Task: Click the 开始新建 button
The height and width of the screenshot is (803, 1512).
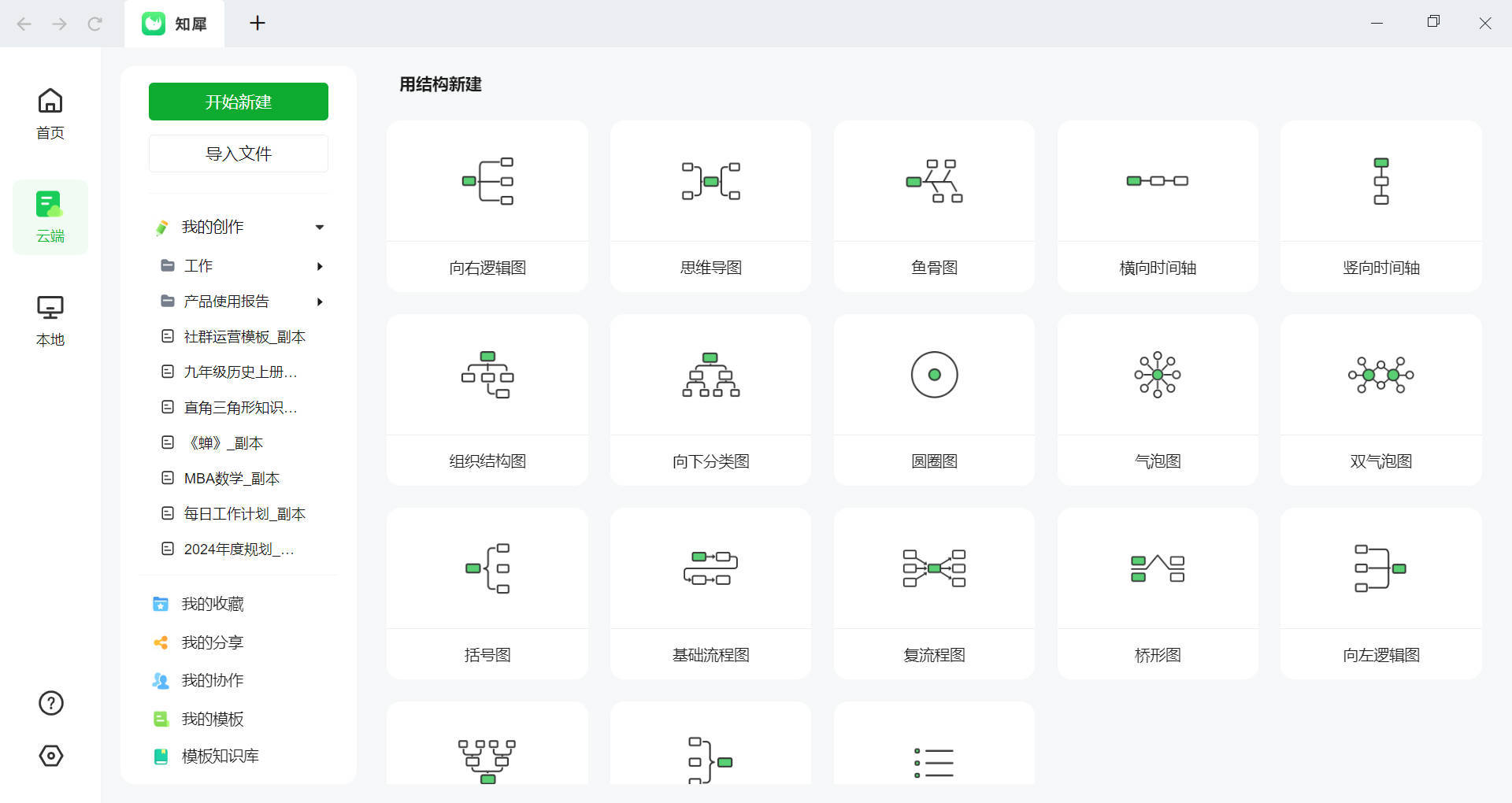Action: tap(237, 101)
